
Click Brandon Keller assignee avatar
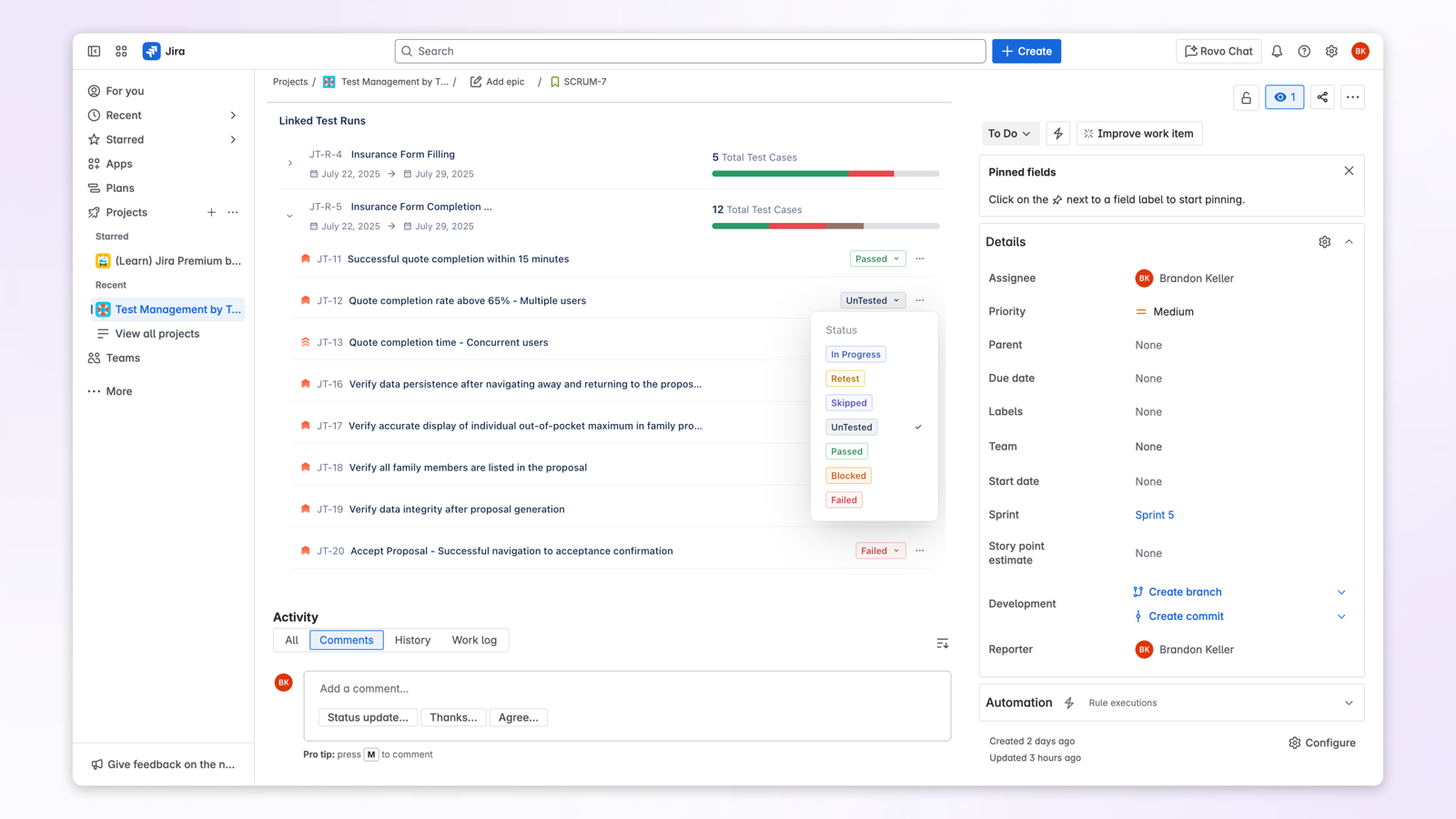click(1144, 278)
